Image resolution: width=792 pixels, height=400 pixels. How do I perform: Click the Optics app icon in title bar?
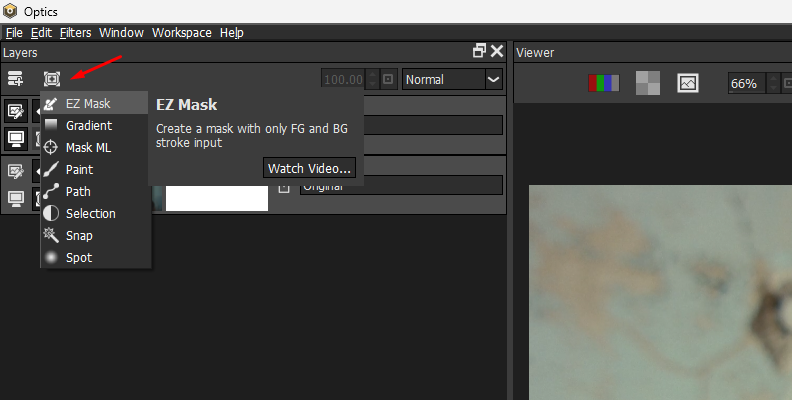click(10, 11)
